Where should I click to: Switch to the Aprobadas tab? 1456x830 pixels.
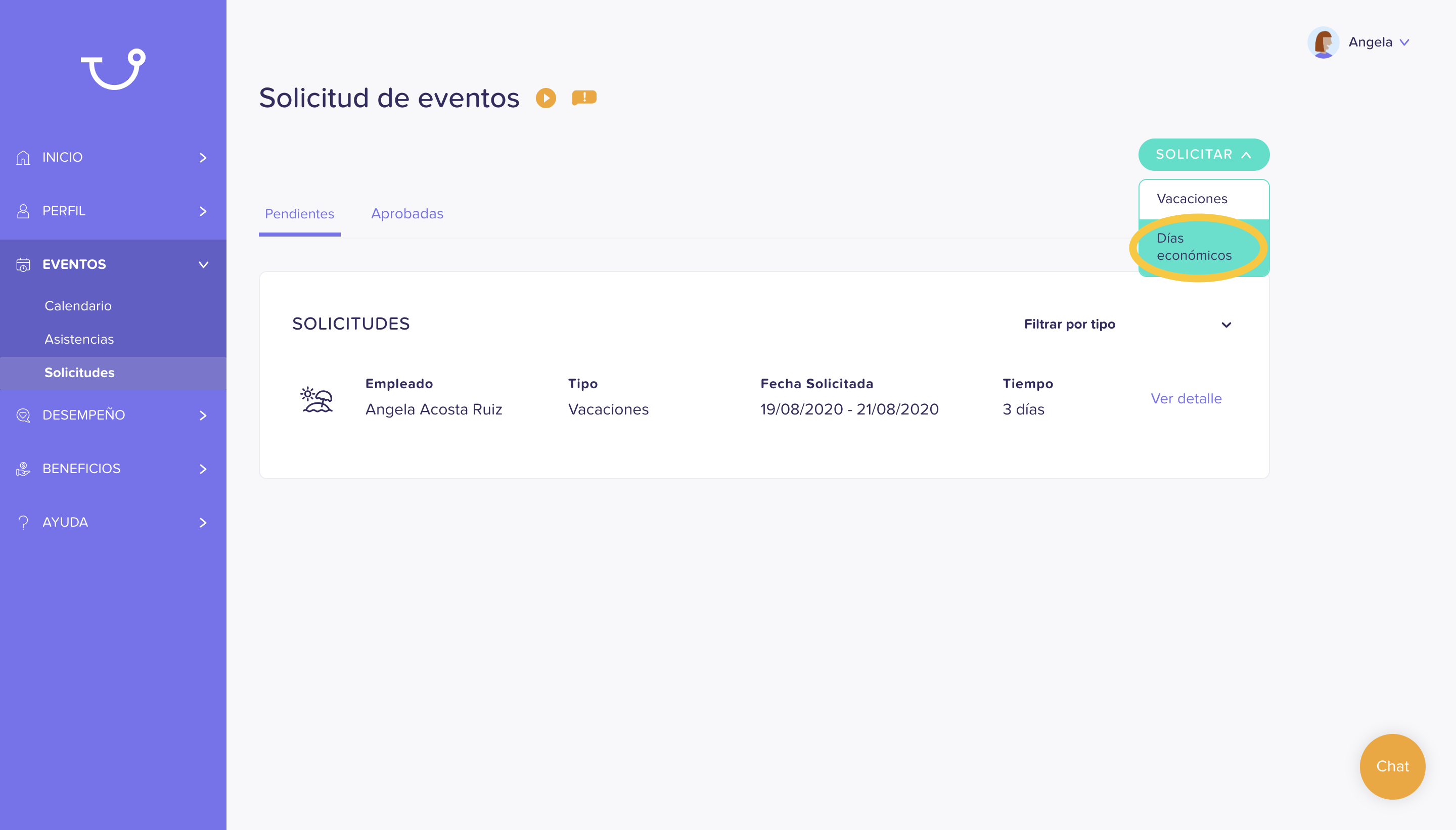407,214
